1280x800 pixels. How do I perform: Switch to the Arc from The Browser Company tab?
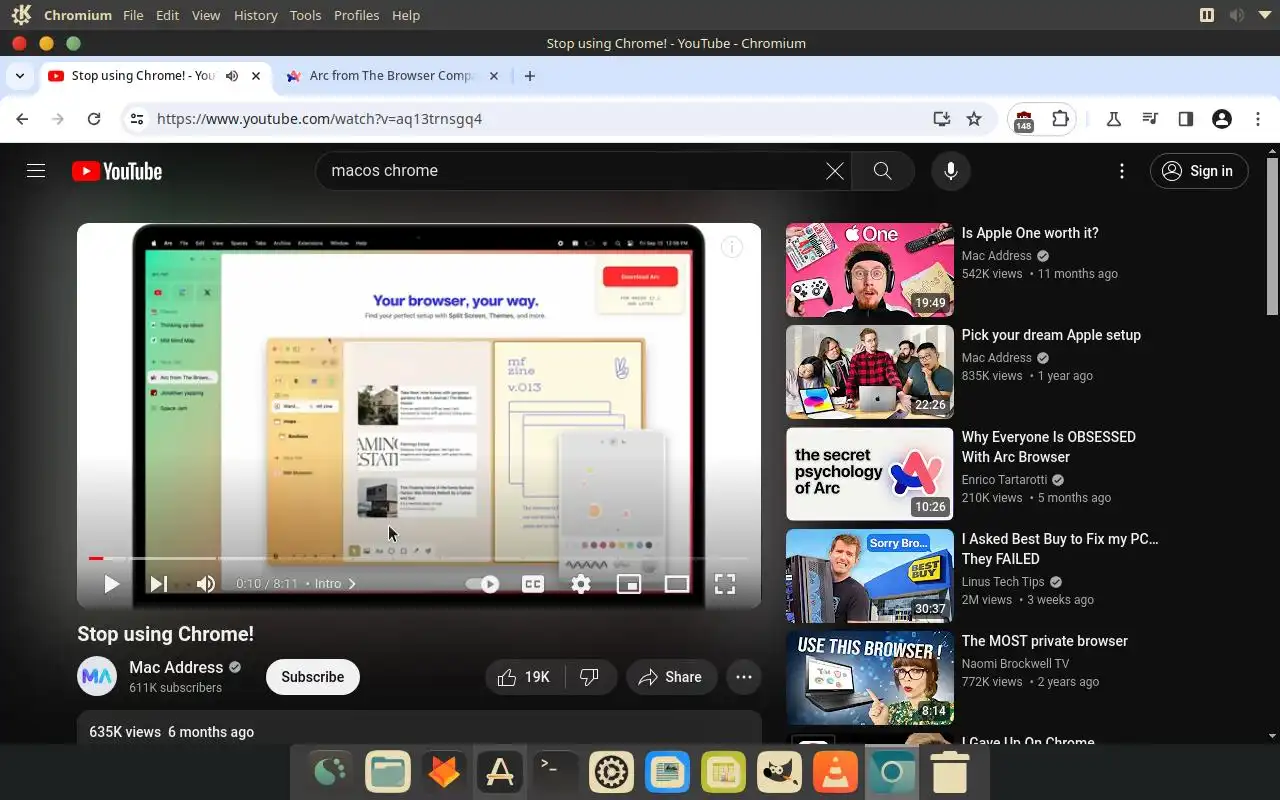coord(392,76)
